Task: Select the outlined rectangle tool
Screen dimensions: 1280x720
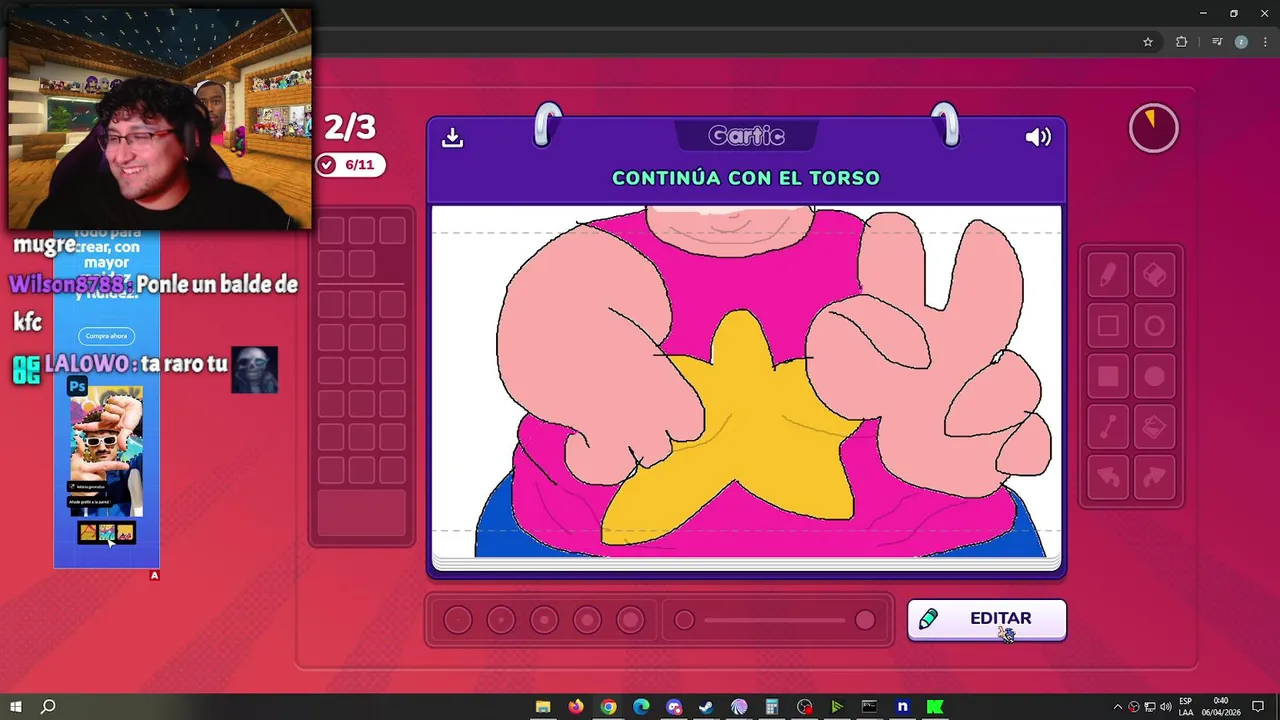Action: pos(1108,326)
